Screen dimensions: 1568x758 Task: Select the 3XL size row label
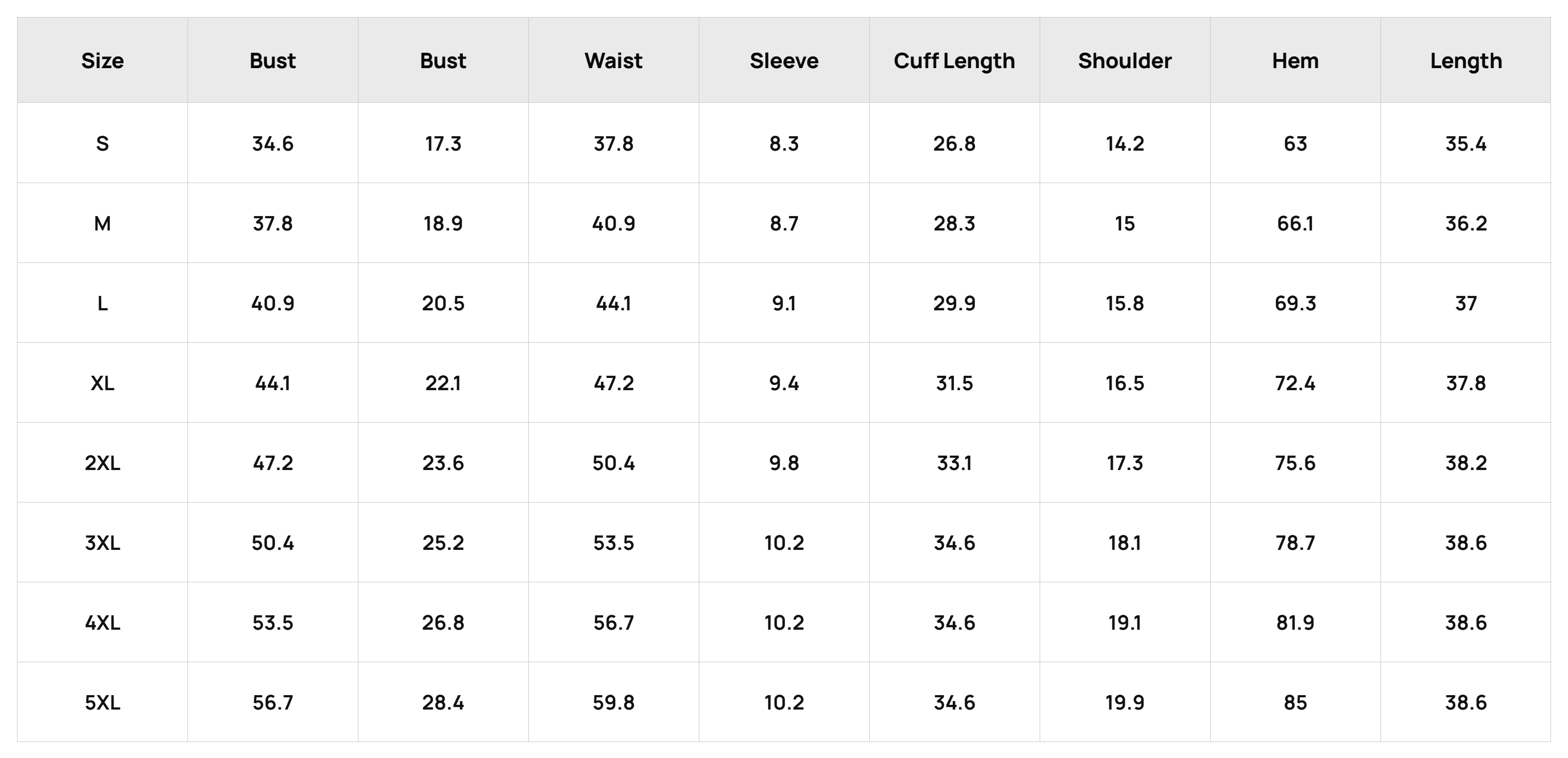pyautogui.click(x=102, y=542)
